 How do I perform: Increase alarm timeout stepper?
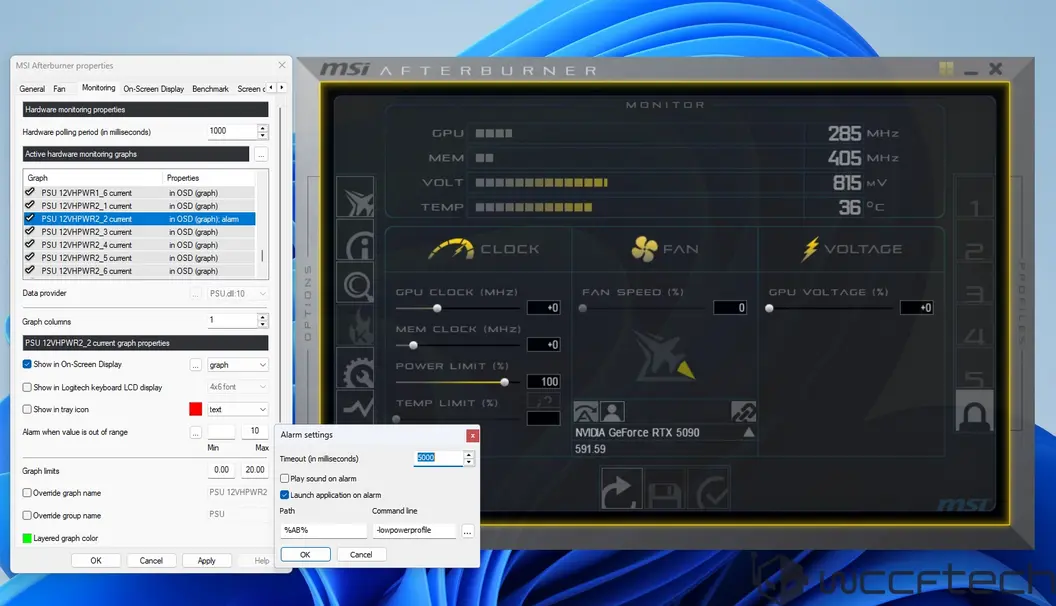(469, 454)
